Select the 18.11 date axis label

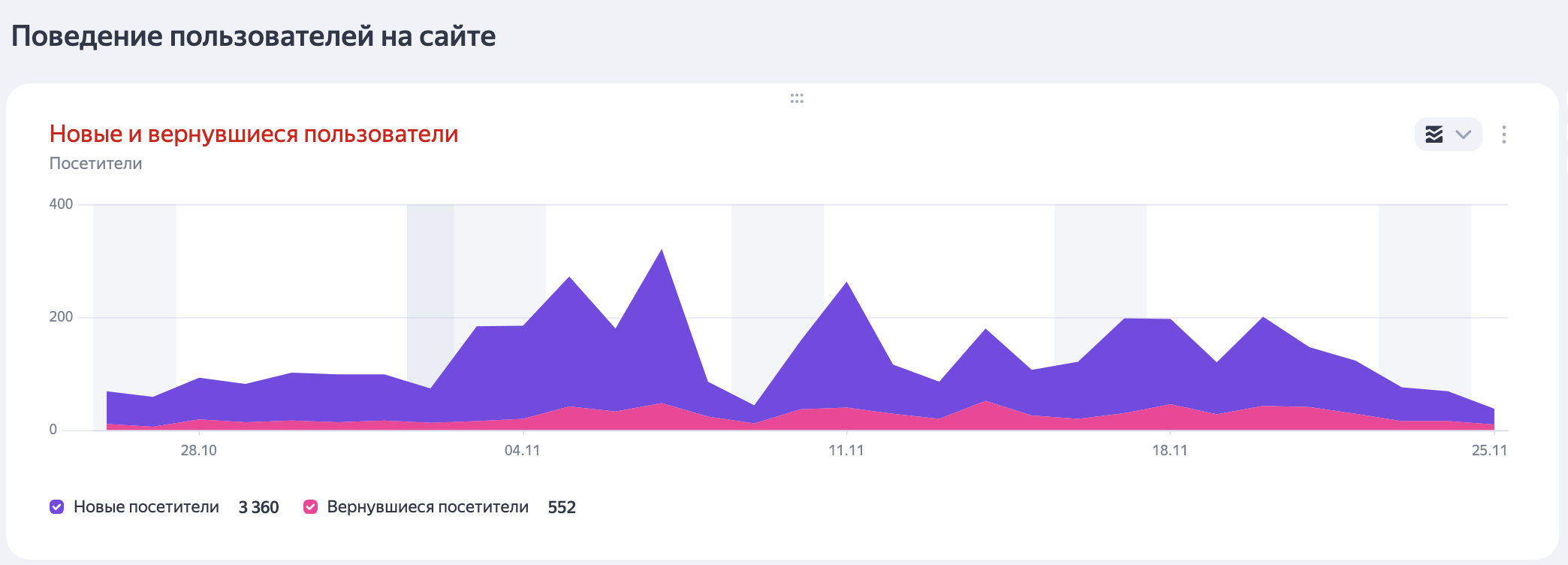coord(1170,450)
